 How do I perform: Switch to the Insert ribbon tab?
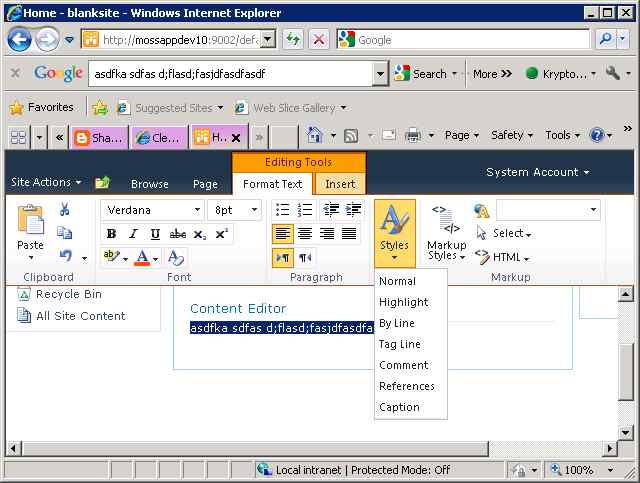(340, 184)
